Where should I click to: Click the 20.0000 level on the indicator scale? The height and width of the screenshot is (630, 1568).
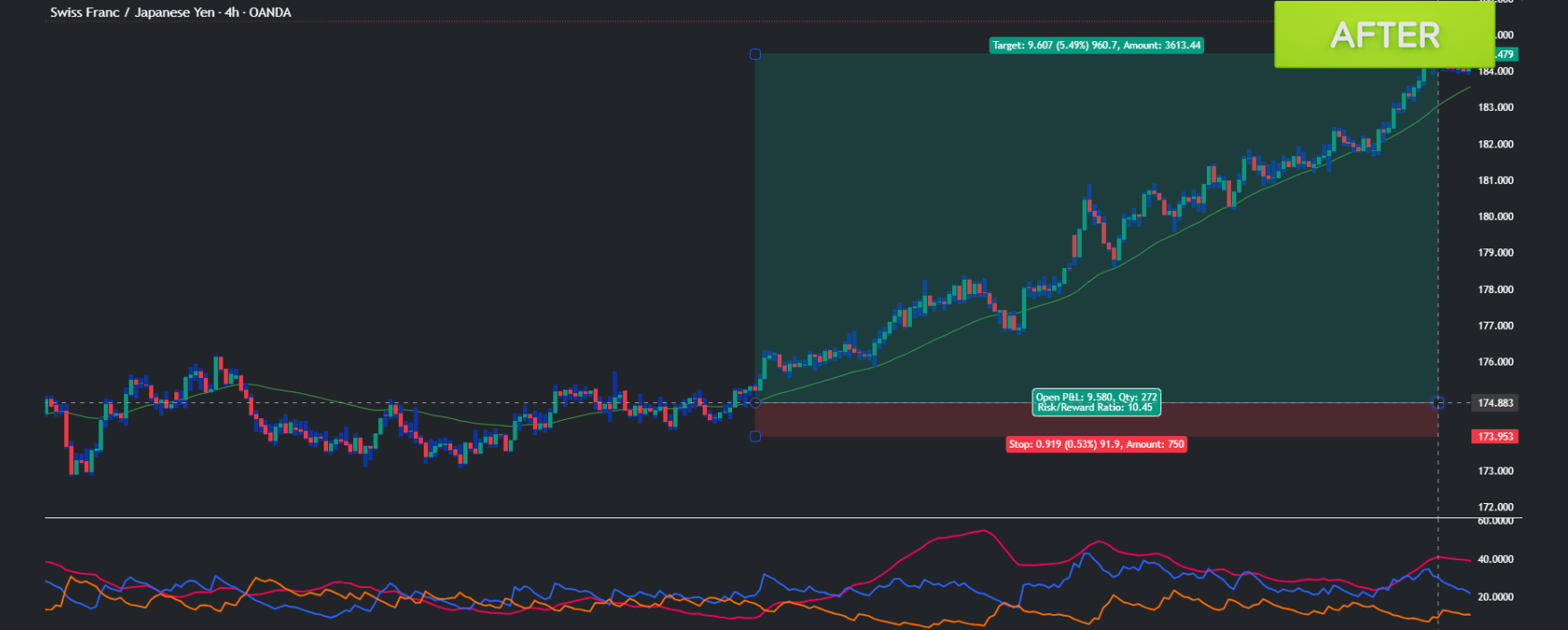click(1495, 597)
